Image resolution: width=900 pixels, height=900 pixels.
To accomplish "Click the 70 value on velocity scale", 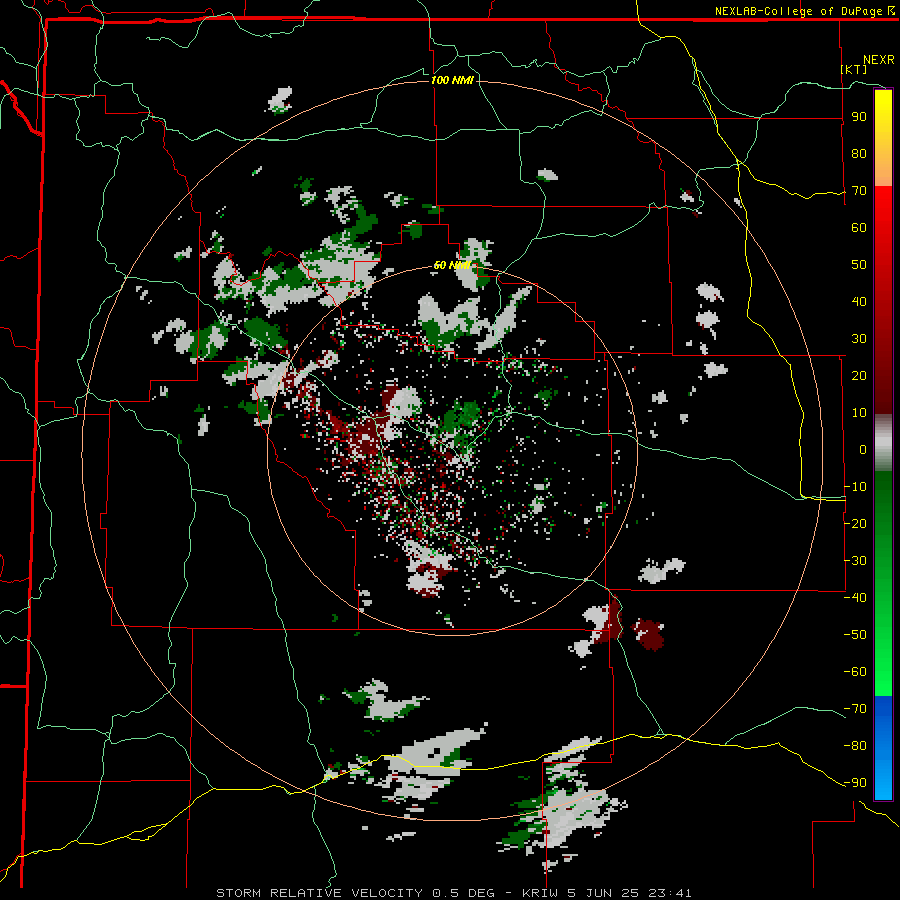I will tap(859, 191).
